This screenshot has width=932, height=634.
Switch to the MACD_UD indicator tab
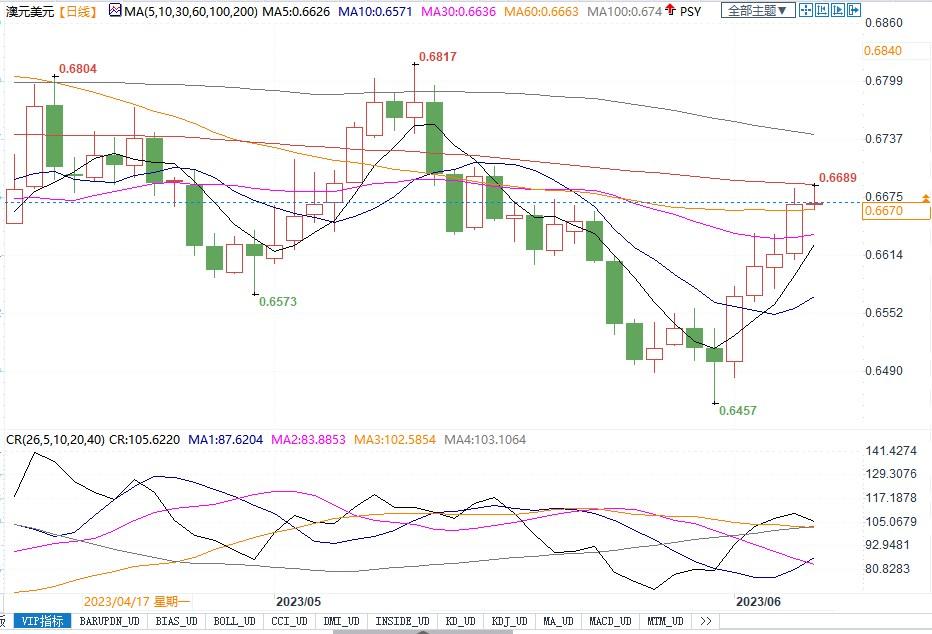[x=609, y=621]
